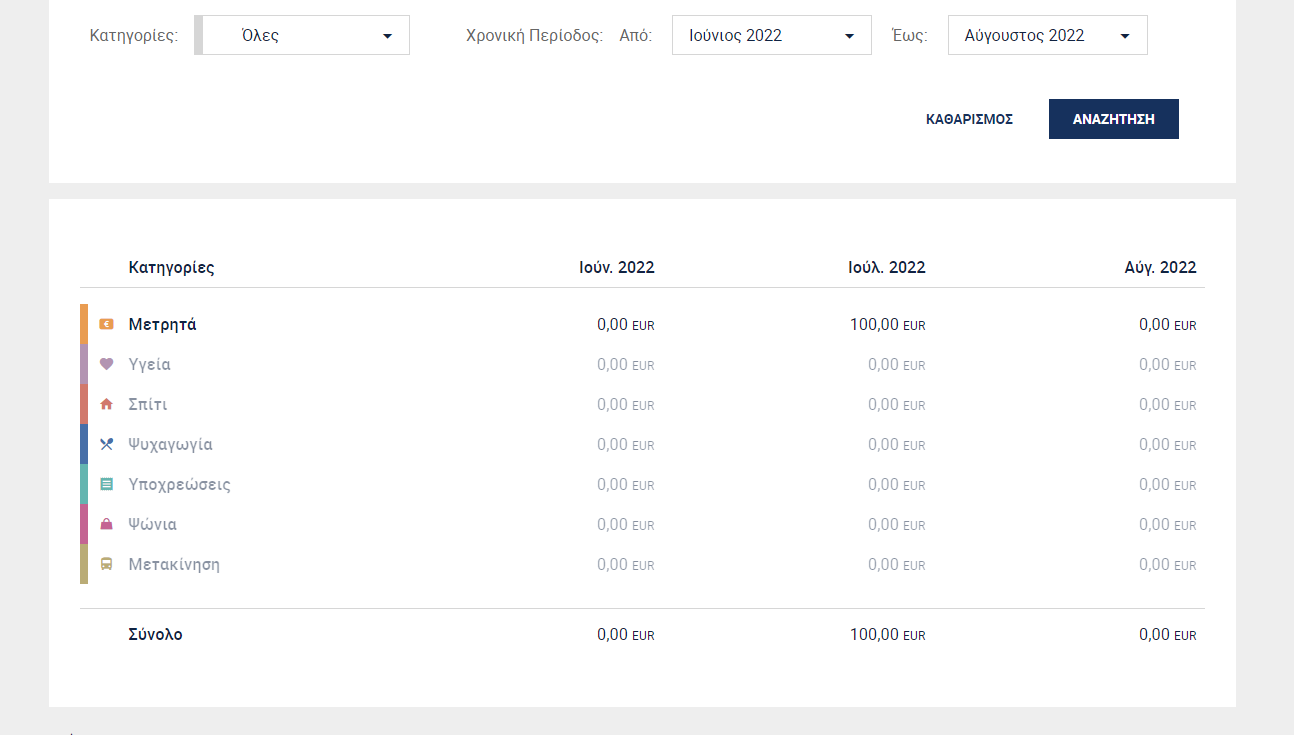
Task: Click the Κατηγορίες column header
Action: pyautogui.click(x=171, y=267)
